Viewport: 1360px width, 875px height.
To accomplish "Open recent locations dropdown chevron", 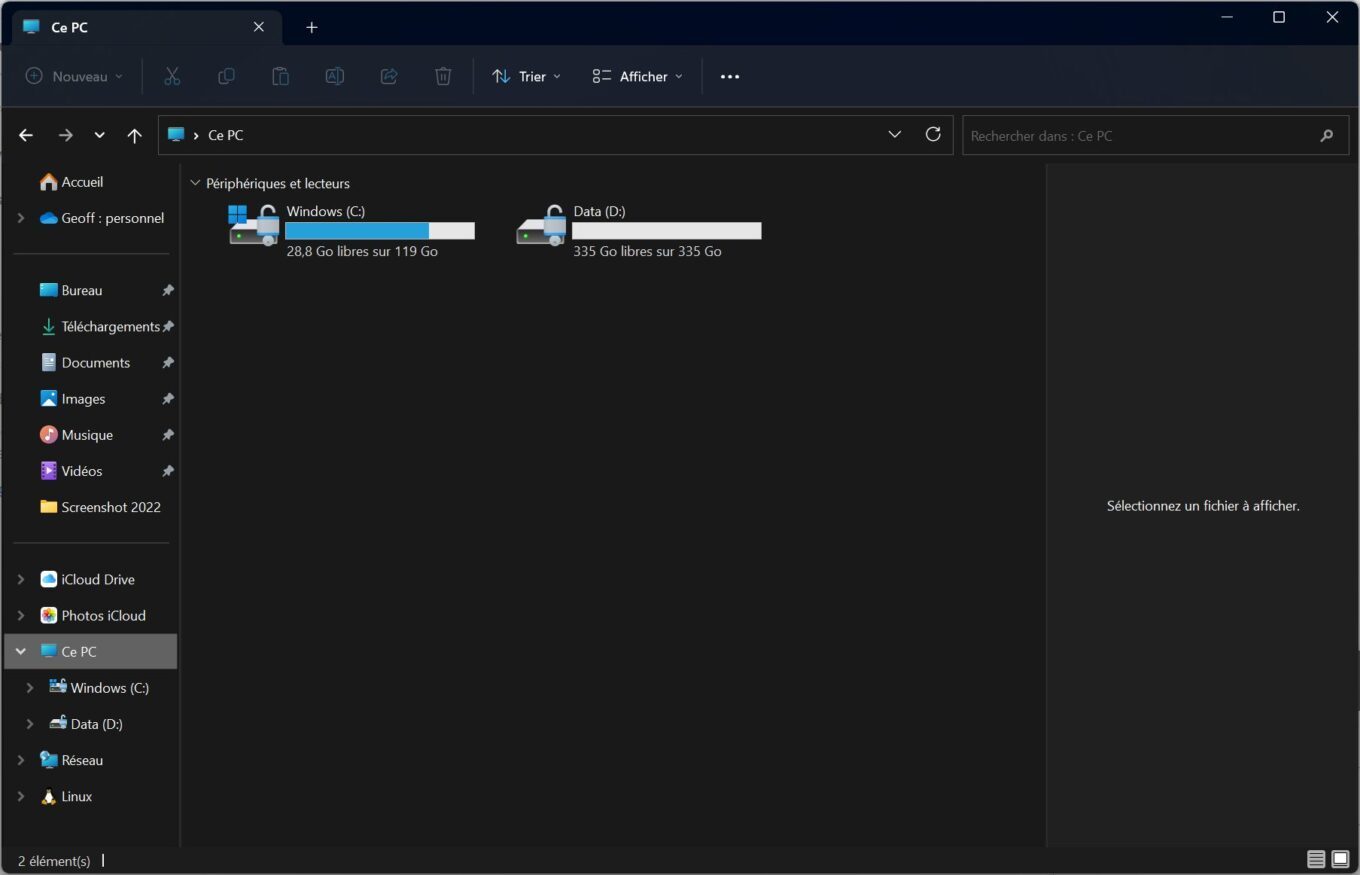I will [x=99, y=135].
